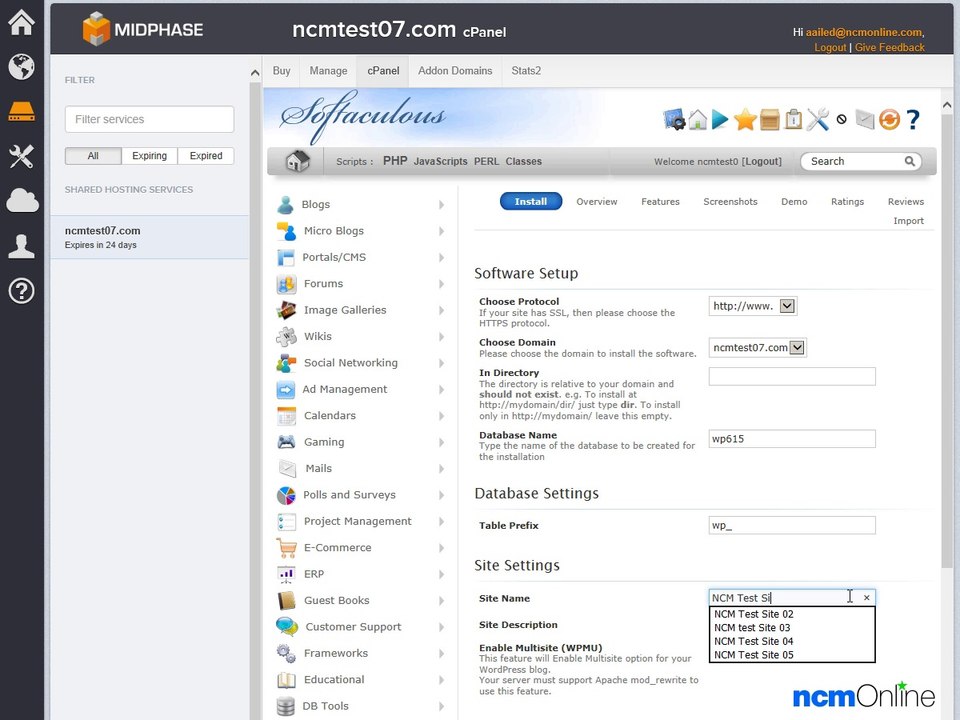Open the DB Tools database icon

[285, 706]
